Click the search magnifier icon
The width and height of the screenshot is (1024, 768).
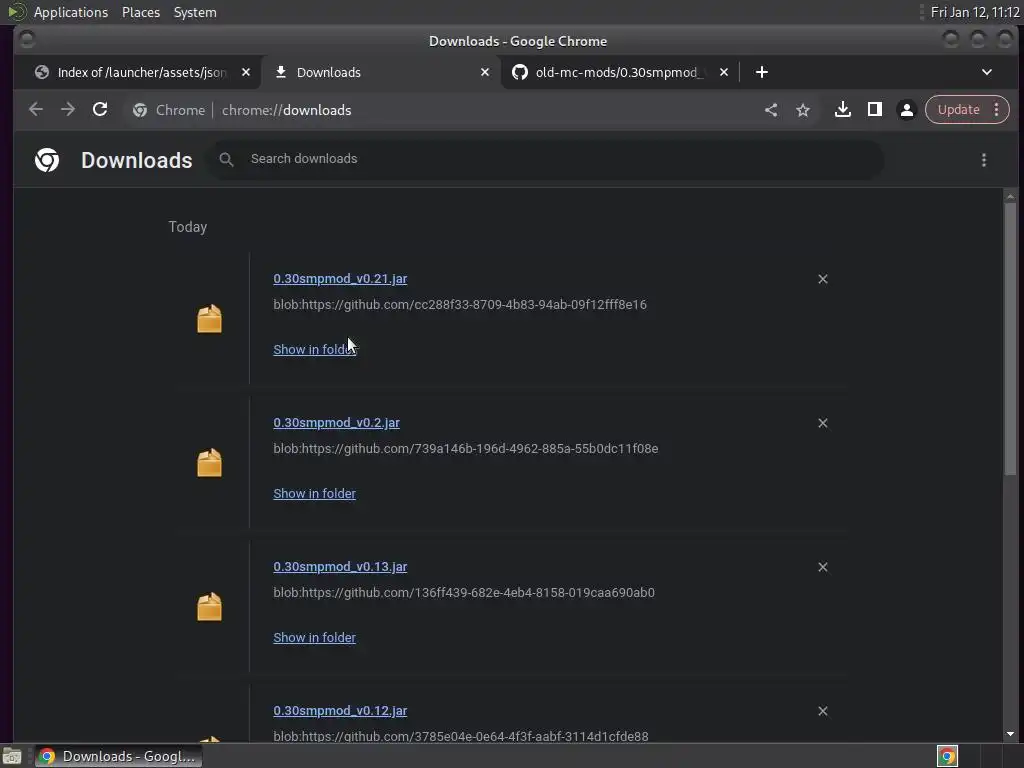[x=226, y=159]
